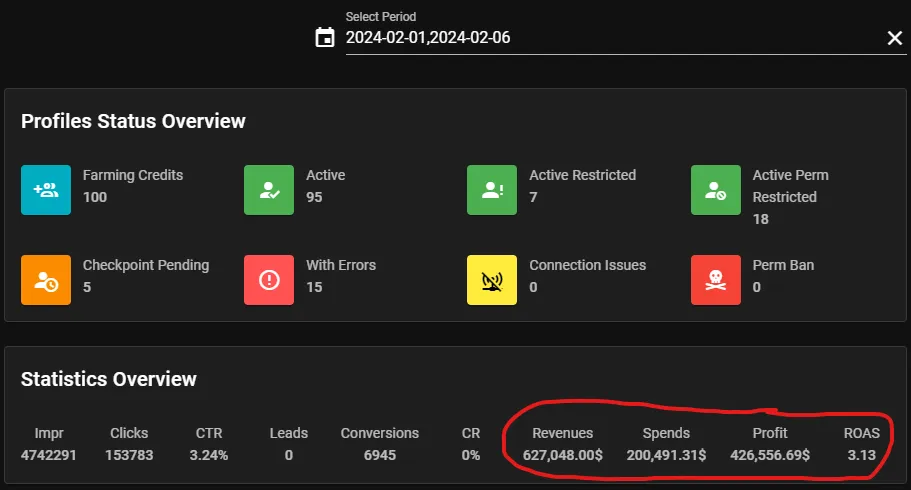The width and height of the screenshot is (911, 490).
Task: Click the Spends column header
Action: click(x=666, y=434)
